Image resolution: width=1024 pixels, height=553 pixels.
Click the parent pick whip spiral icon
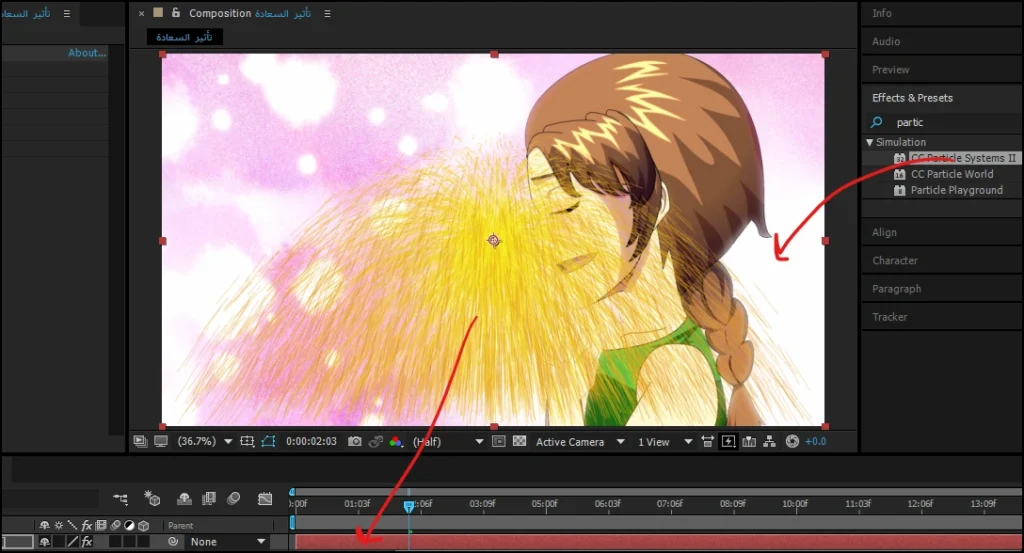pyautogui.click(x=173, y=541)
